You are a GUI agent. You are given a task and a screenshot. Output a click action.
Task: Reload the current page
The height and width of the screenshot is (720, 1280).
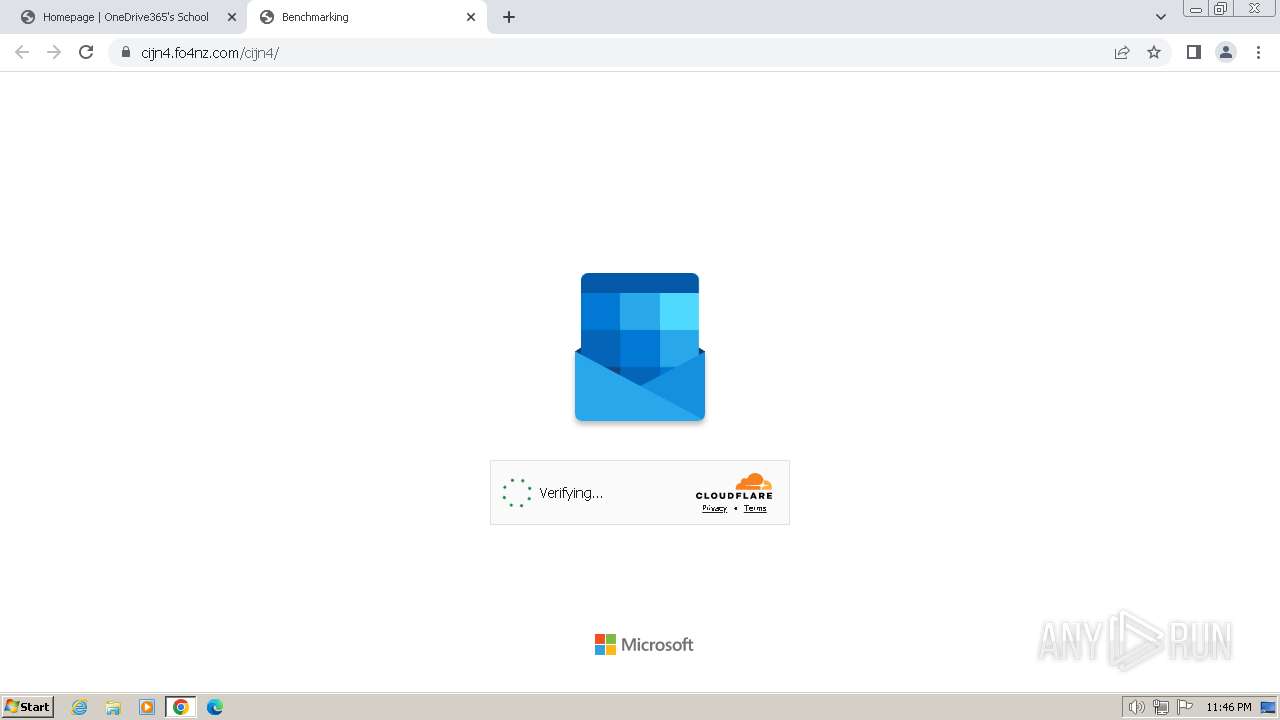(86, 52)
